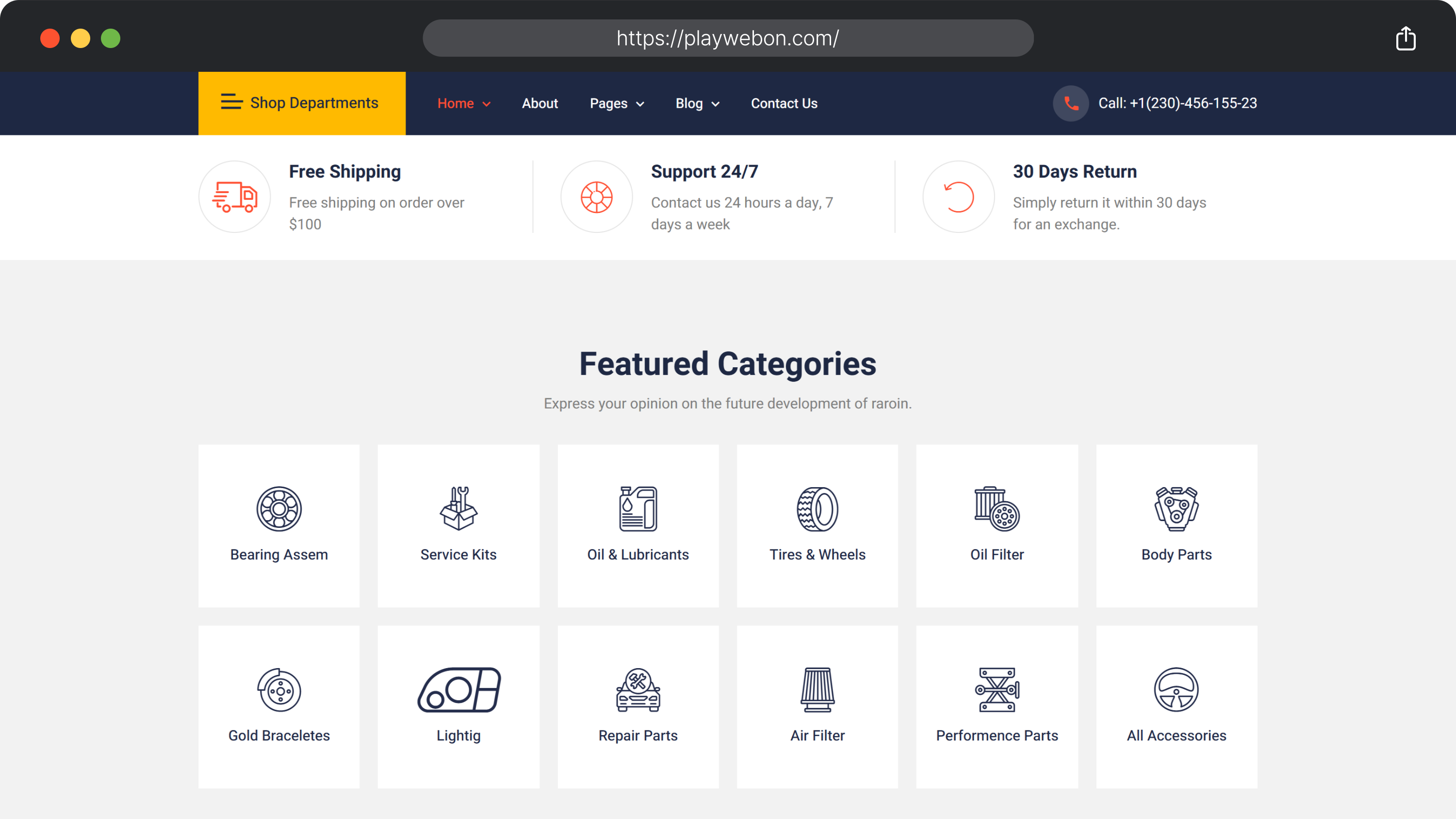Expand the Home dropdown menu
This screenshot has width=1456, height=819.
(x=463, y=103)
